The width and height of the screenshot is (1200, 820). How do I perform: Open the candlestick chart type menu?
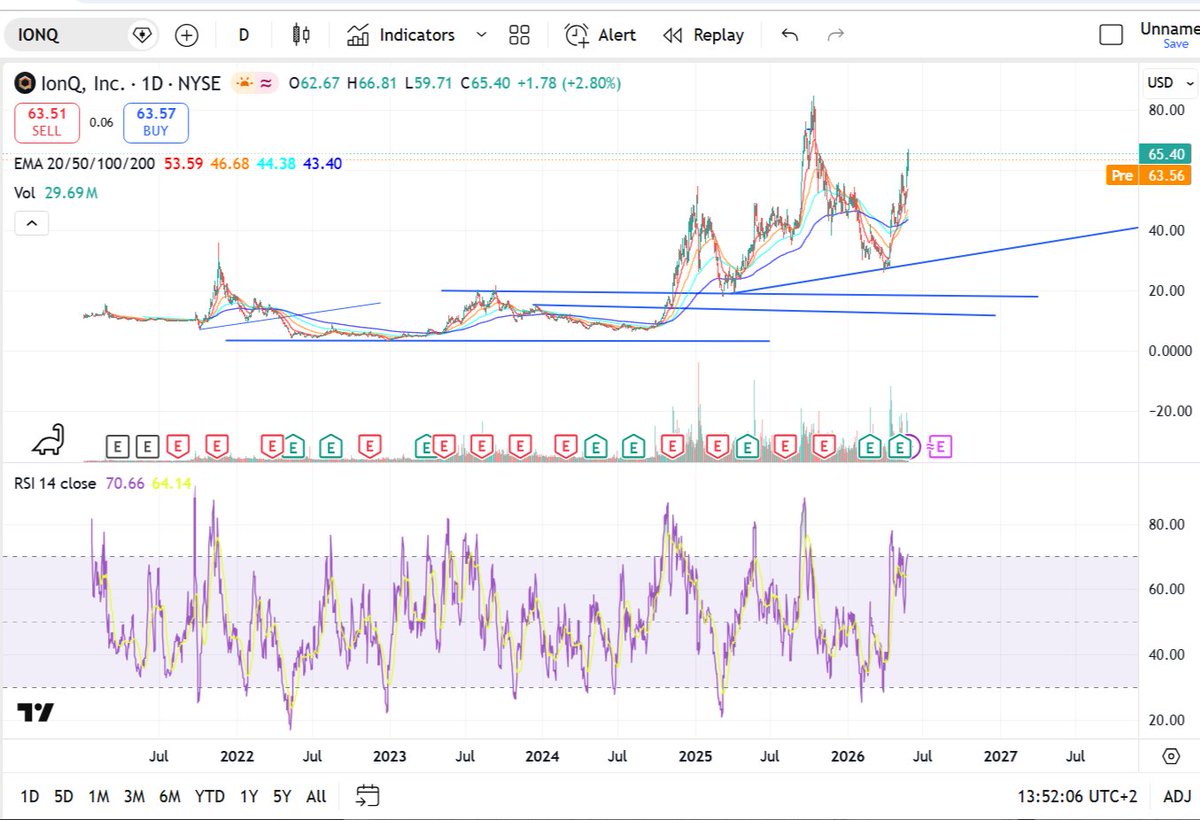(x=300, y=35)
